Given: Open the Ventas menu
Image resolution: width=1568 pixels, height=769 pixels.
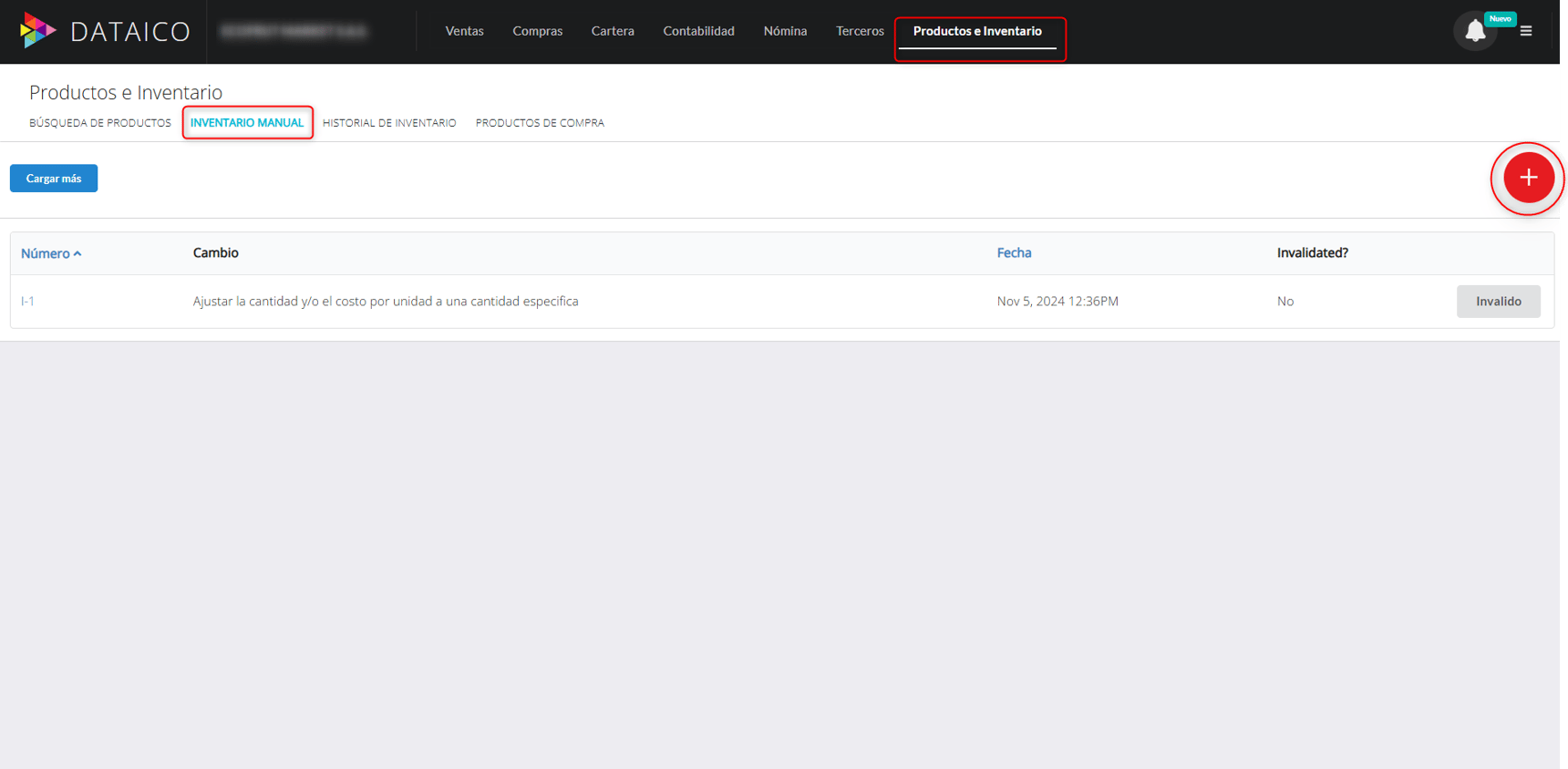Looking at the screenshot, I should pyautogui.click(x=464, y=31).
